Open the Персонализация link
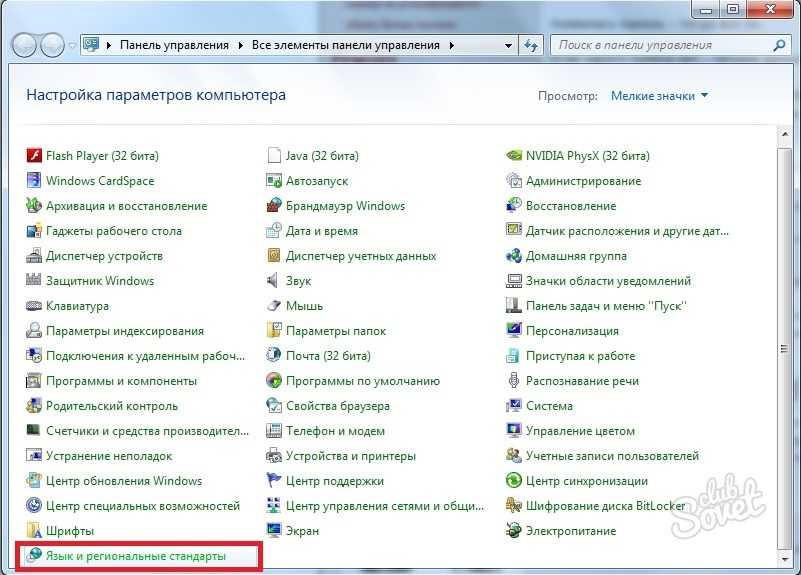 click(572, 331)
